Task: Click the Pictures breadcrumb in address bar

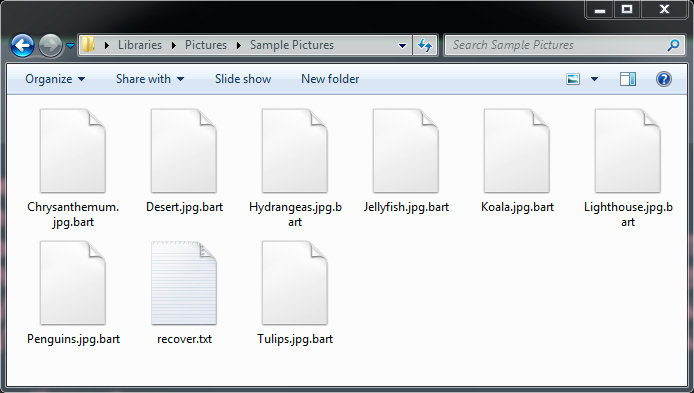Action: click(206, 45)
